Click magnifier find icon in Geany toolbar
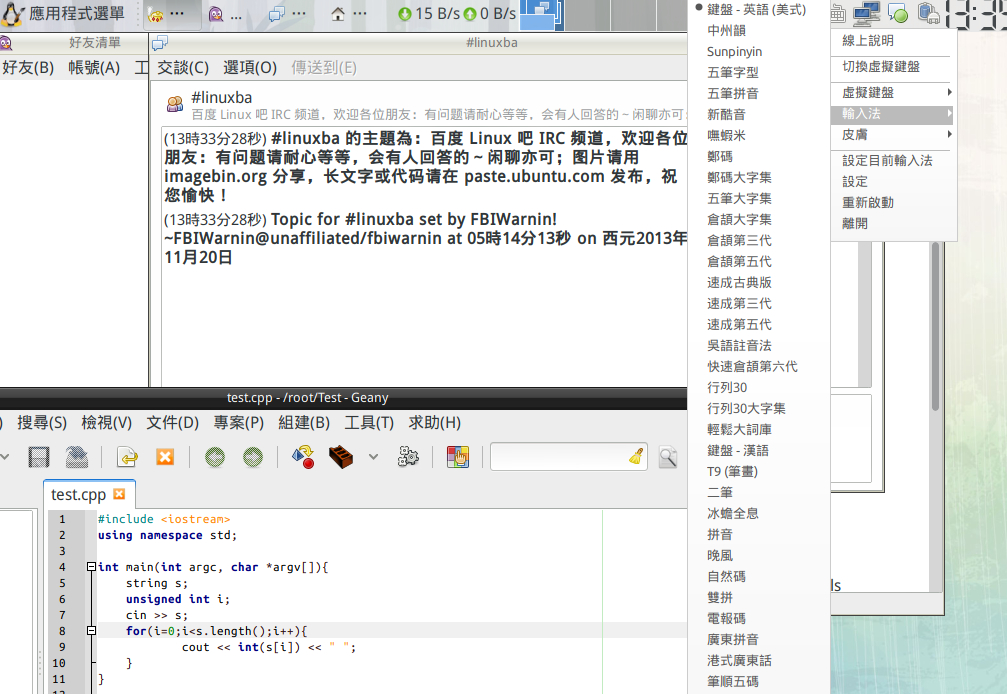Viewport: 1007px width, 694px height. (668, 457)
